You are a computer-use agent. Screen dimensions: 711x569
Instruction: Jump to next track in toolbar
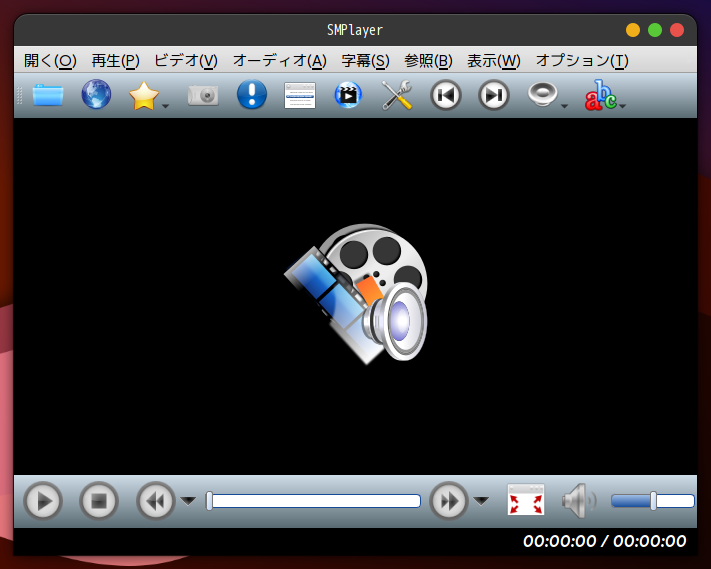tap(494, 95)
